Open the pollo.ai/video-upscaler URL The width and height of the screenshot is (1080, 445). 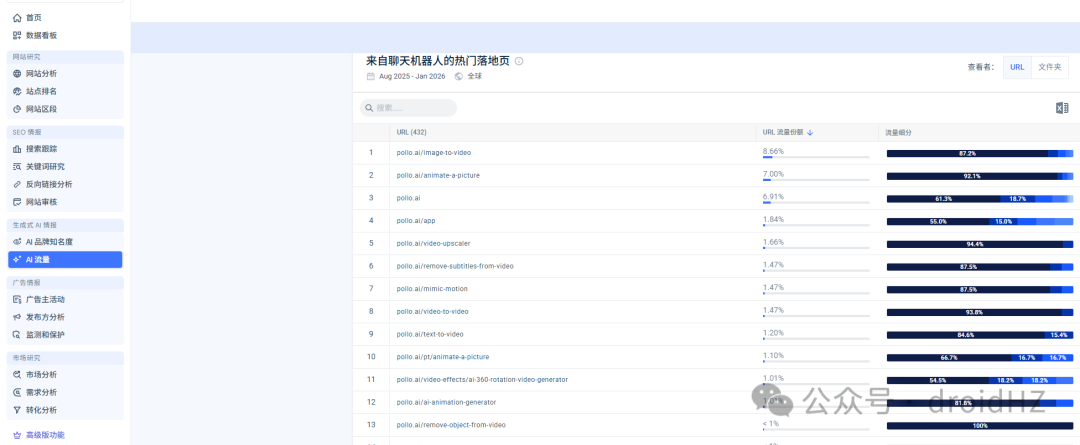click(434, 243)
